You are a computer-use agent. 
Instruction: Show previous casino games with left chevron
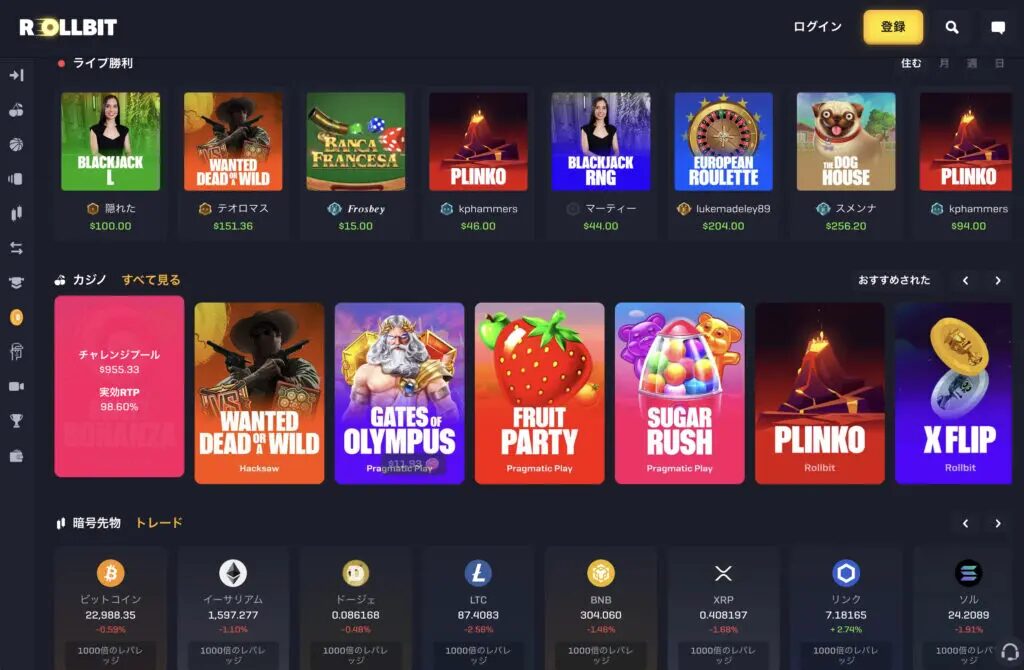point(965,280)
